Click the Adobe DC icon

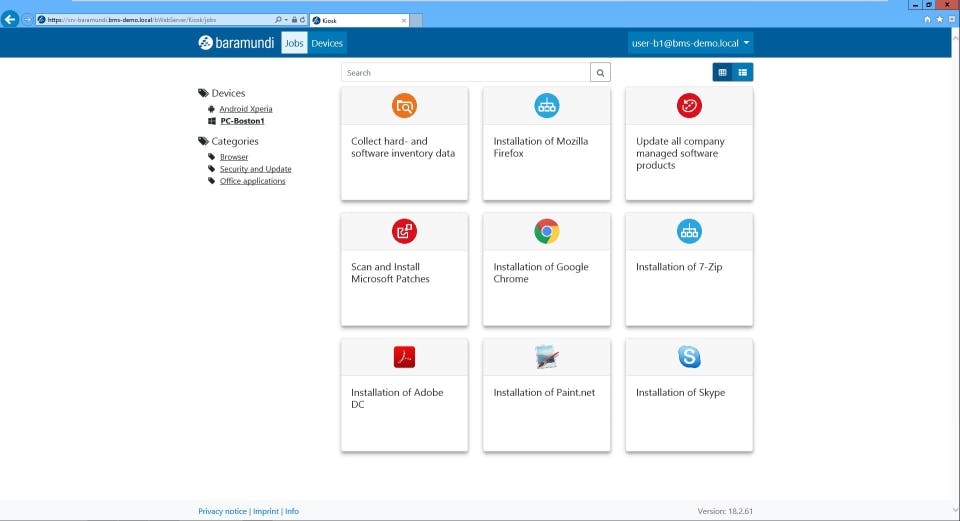(404, 357)
